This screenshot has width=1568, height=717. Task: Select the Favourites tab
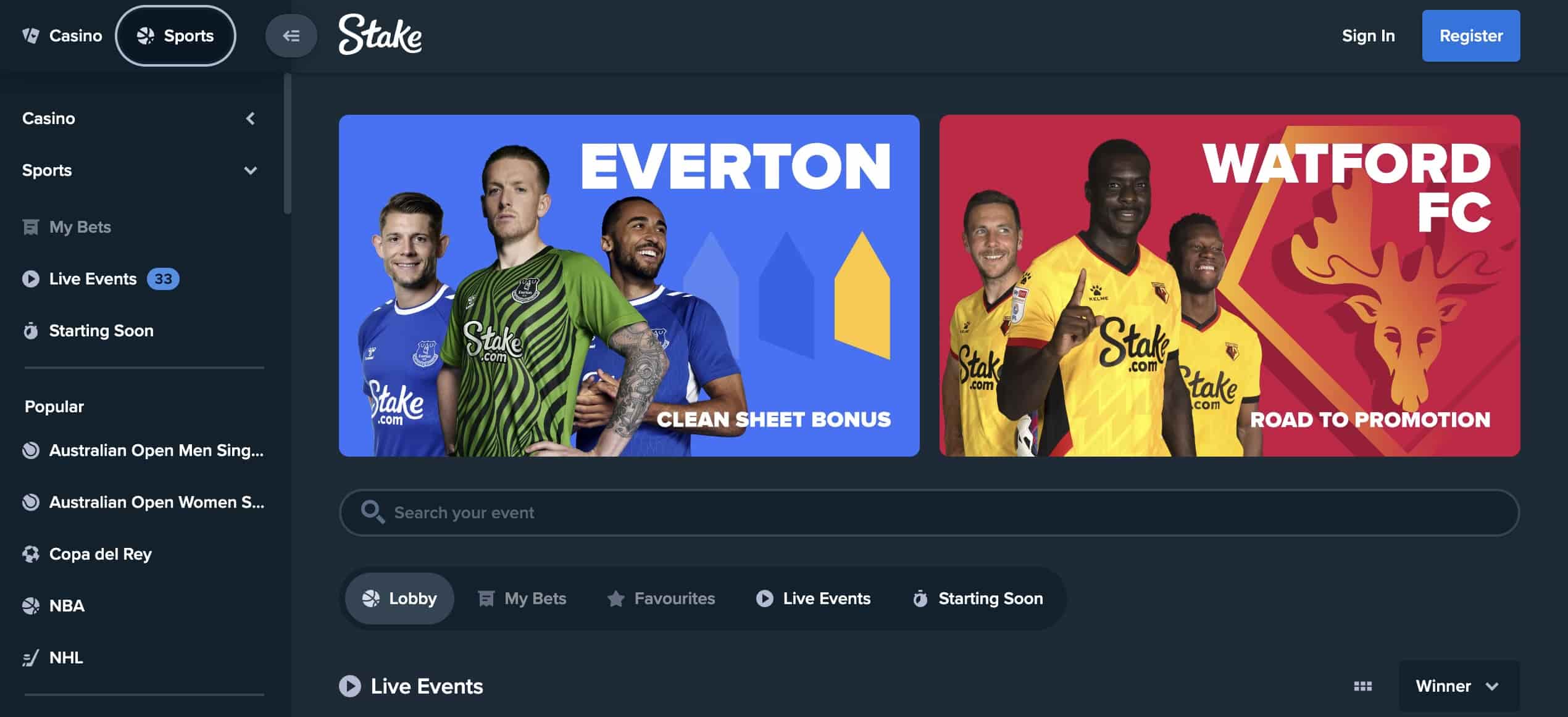pos(661,599)
